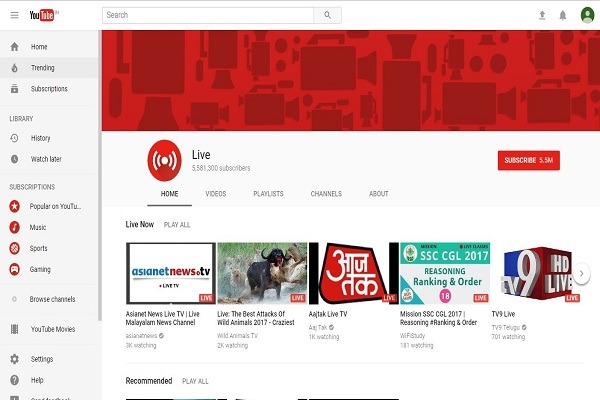Screen dimensions: 600x400
Task: Open the hamburger guide menu
Action: pos(15,15)
